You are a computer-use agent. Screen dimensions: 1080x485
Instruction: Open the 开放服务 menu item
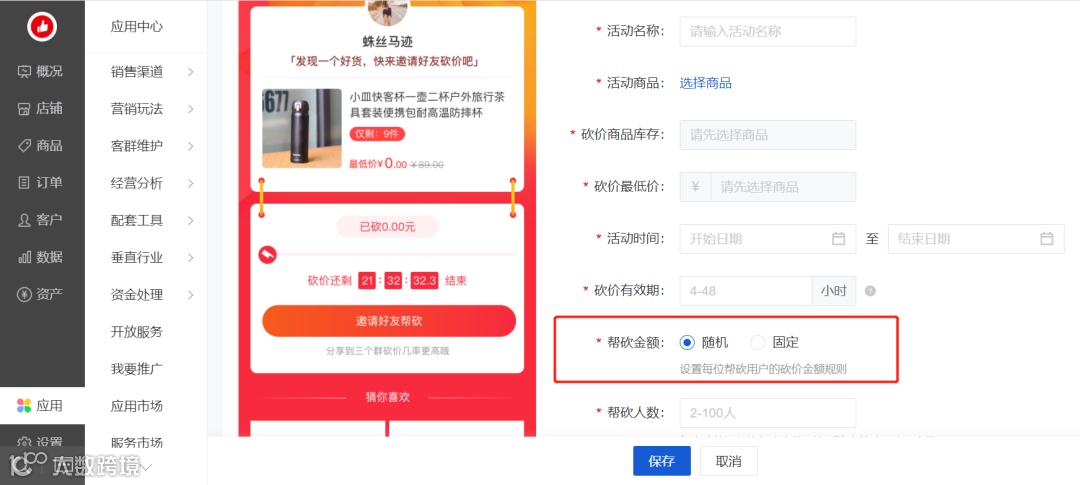pos(136,331)
